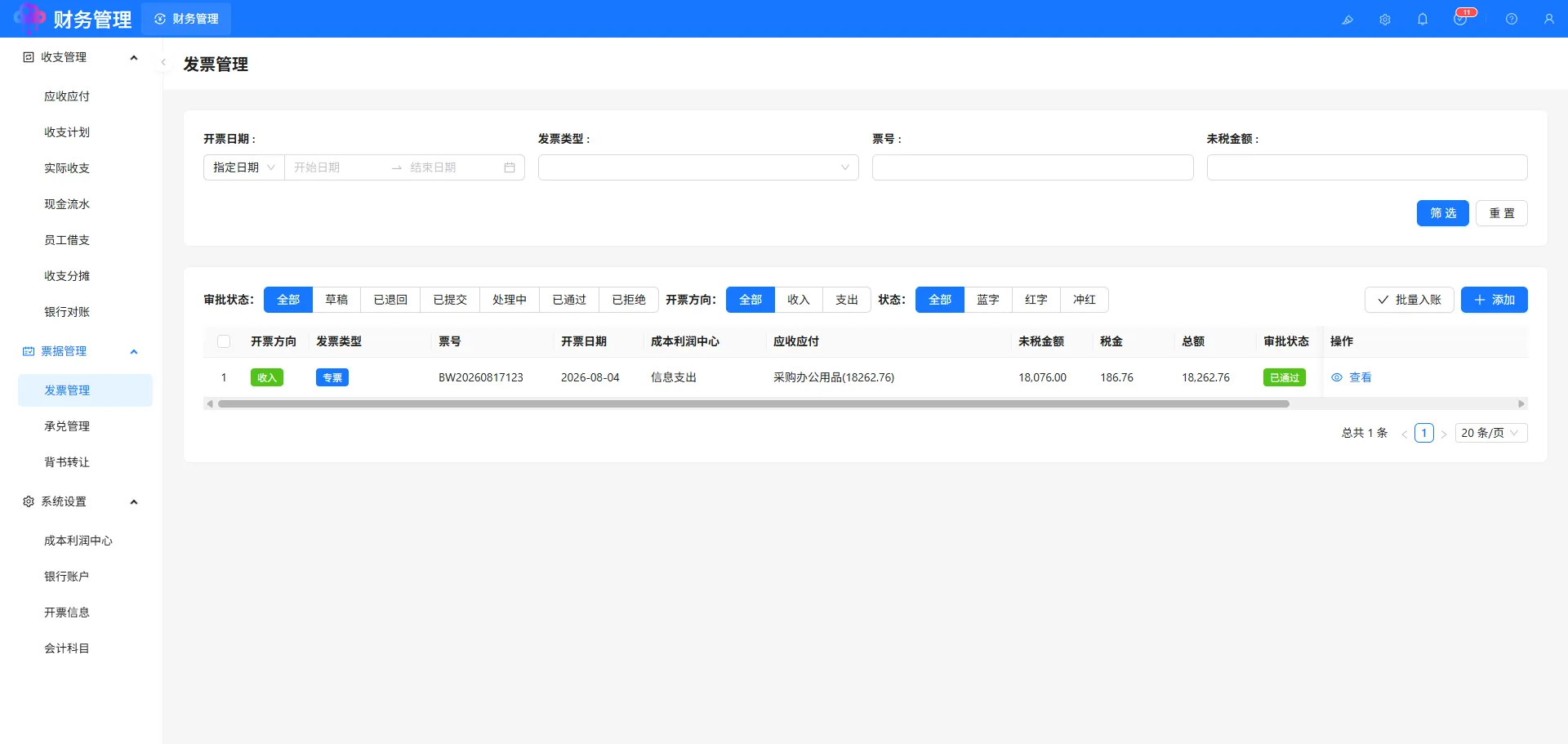
Task: Filter status by 冲红
Action: pyautogui.click(x=1085, y=300)
